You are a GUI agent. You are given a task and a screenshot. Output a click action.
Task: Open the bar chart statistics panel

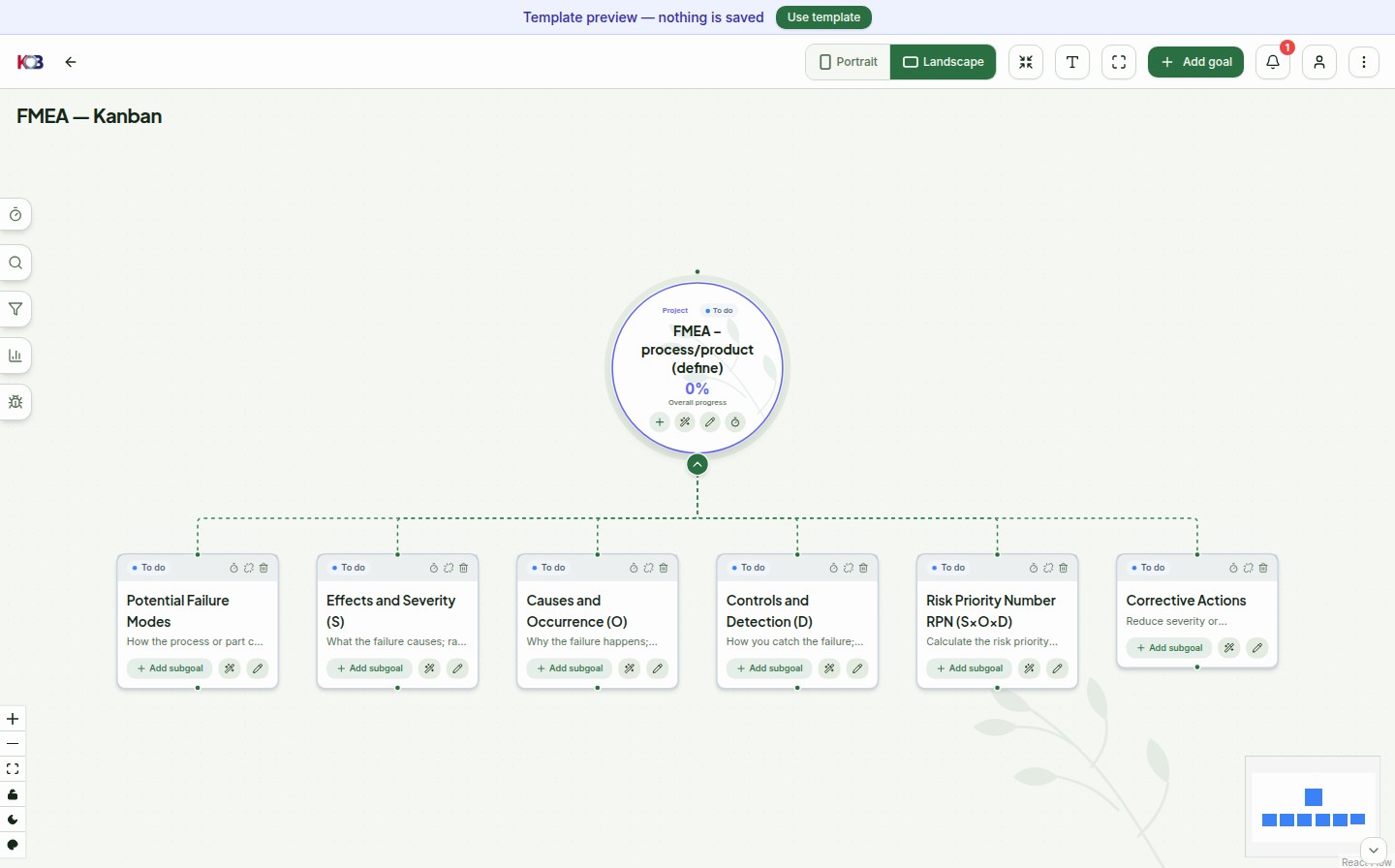(x=15, y=356)
